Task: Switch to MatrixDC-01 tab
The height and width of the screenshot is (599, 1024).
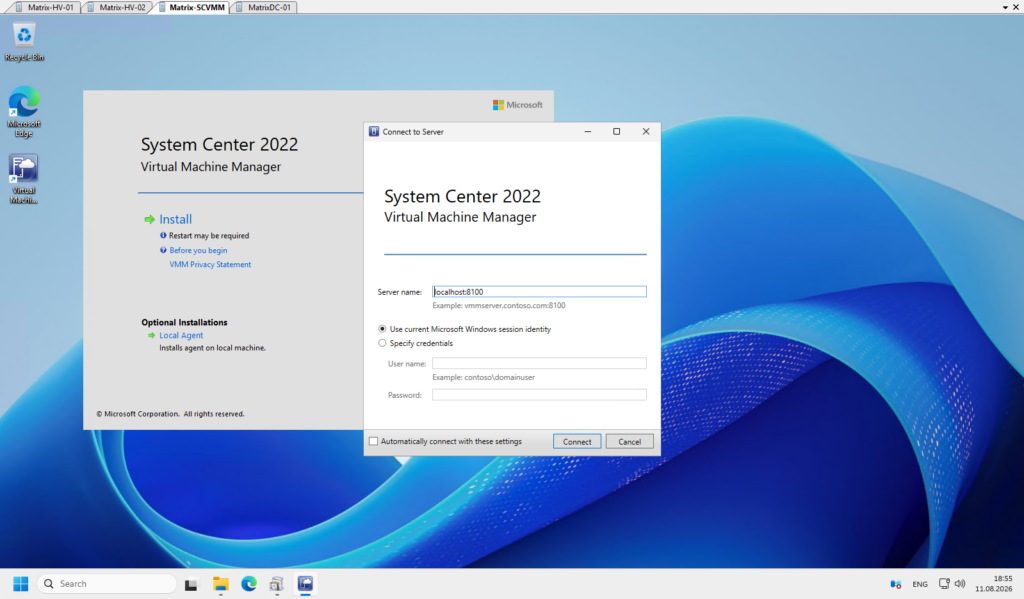Action: click(x=264, y=7)
